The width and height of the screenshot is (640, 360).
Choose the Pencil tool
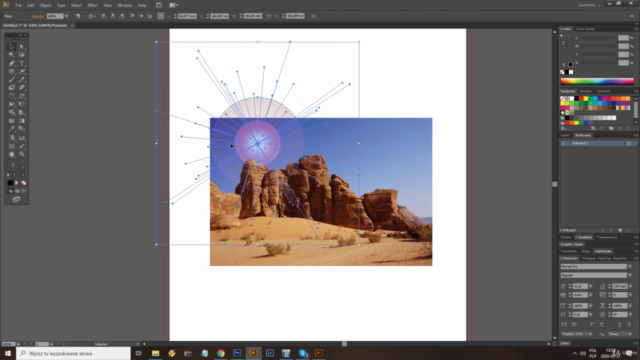coord(22,80)
